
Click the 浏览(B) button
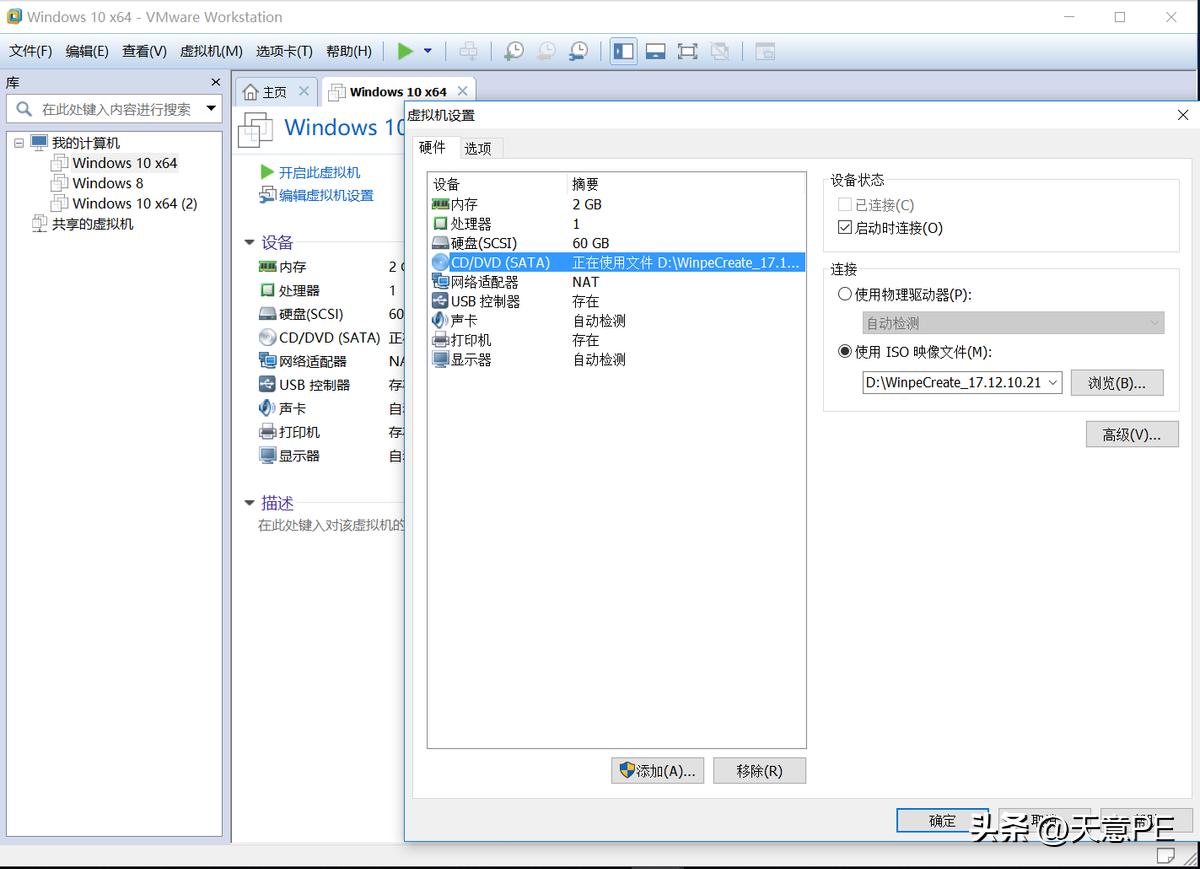pyautogui.click(x=1117, y=382)
